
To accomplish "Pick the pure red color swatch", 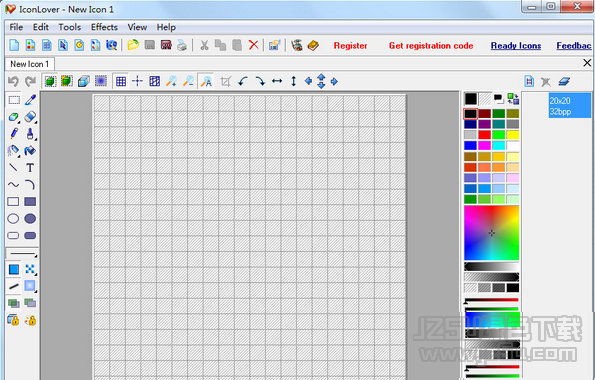I will click(484, 135).
